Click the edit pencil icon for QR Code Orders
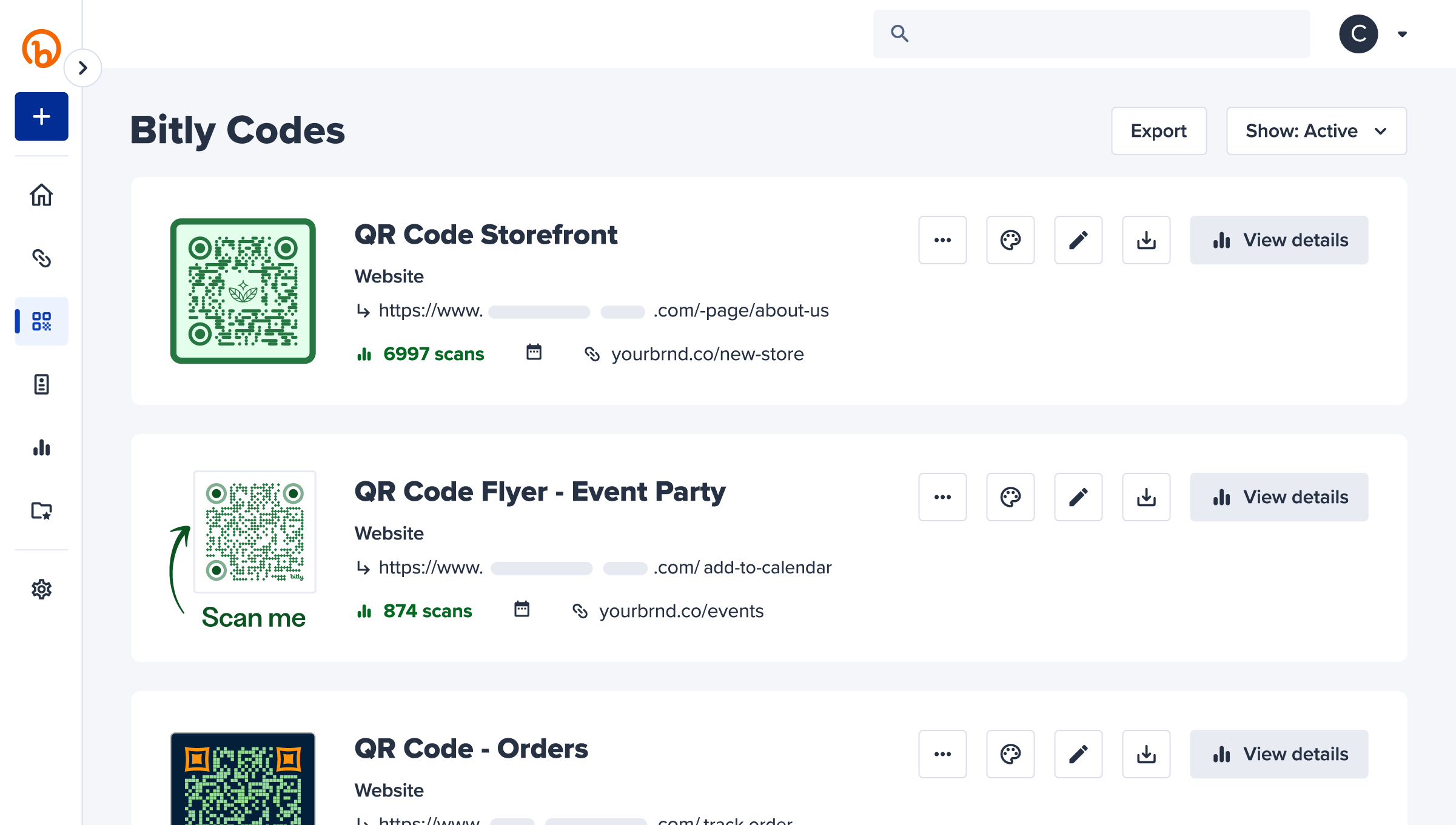The height and width of the screenshot is (825, 1456). [x=1078, y=753]
